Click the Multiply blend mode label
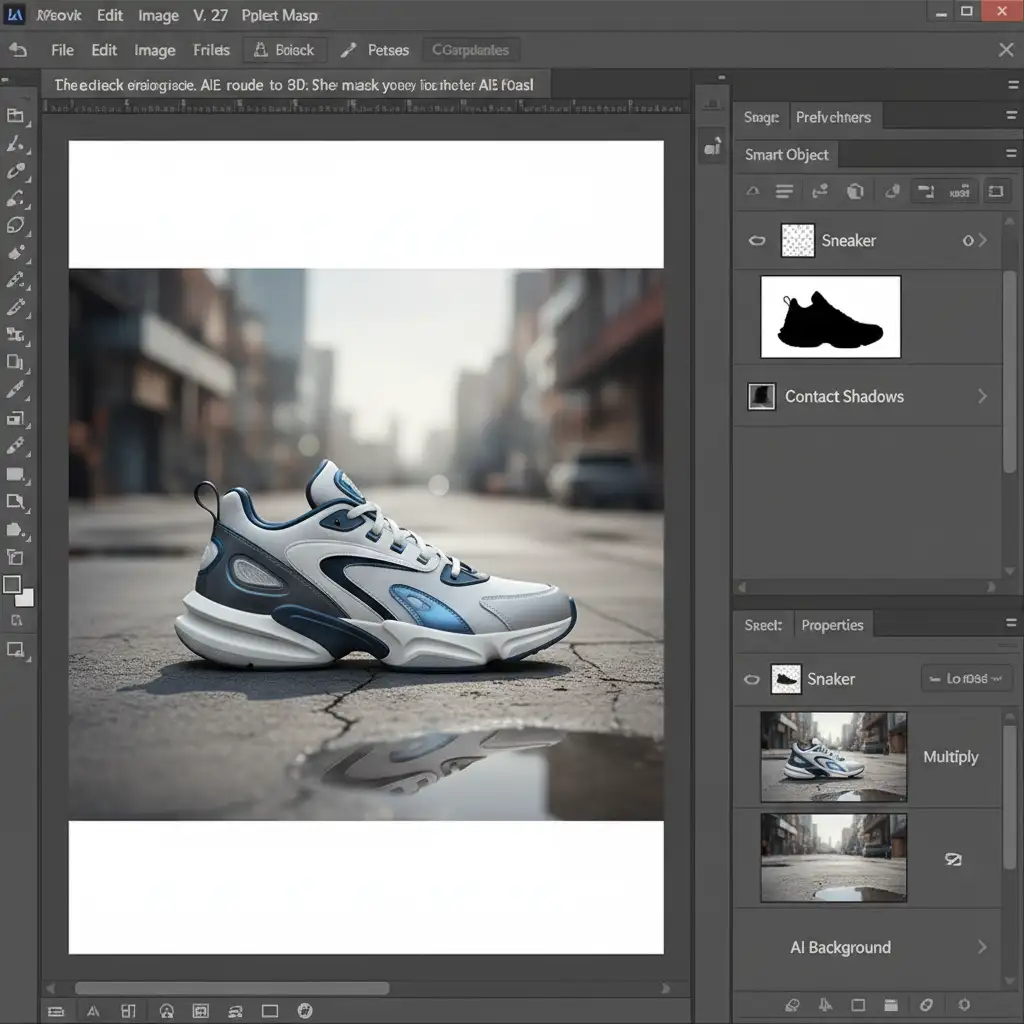Image resolution: width=1024 pixels, height=1024 pixels. [x=950, y=757]
